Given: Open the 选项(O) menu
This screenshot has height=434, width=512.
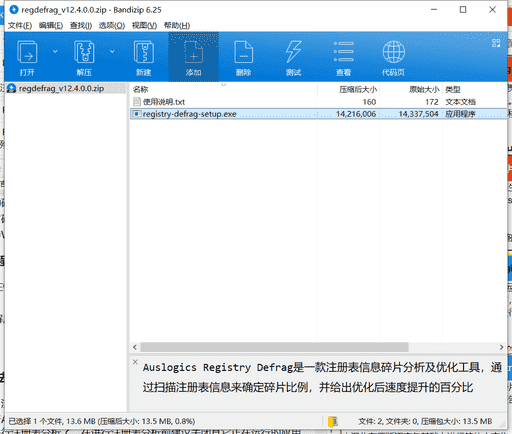Looking at the screenshot, I should click(112, 25).
